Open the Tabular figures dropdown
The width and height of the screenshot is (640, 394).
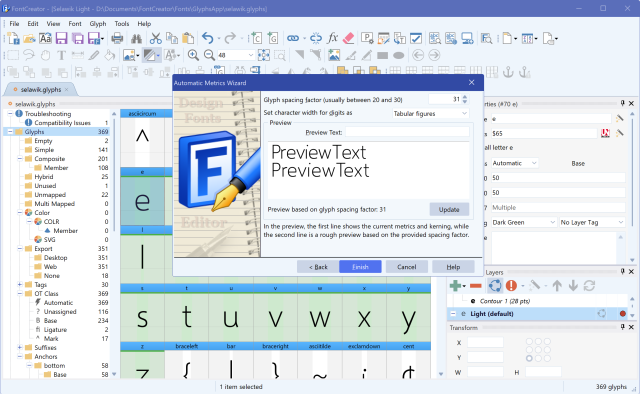point(430,114)
